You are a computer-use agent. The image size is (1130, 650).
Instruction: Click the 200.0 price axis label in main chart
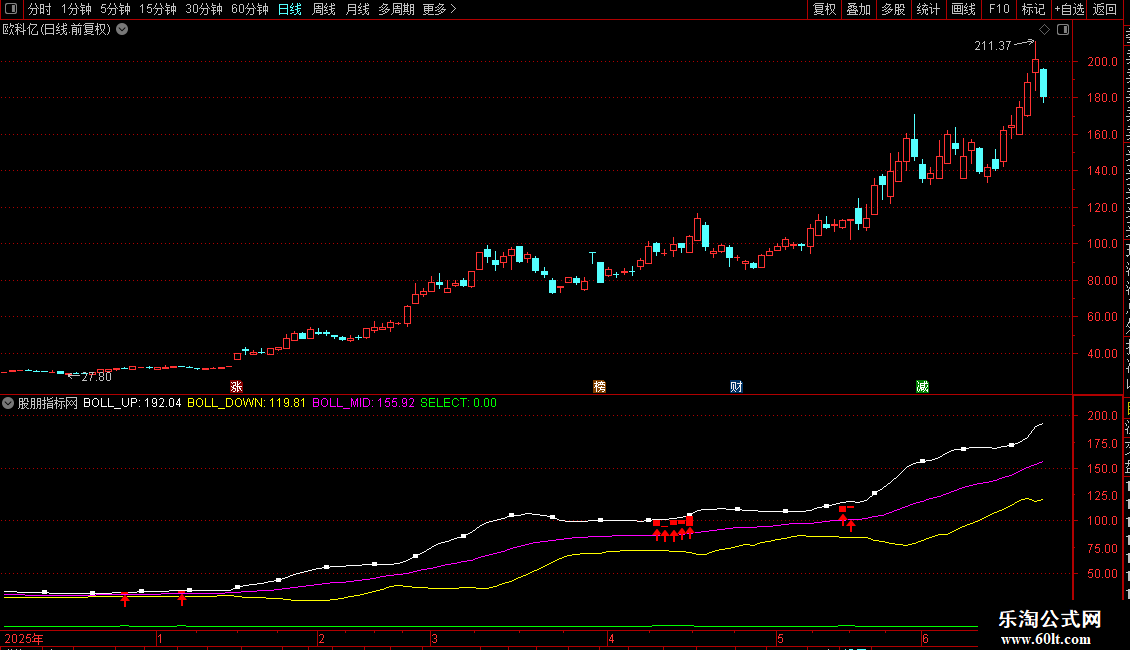point(1103,62)
